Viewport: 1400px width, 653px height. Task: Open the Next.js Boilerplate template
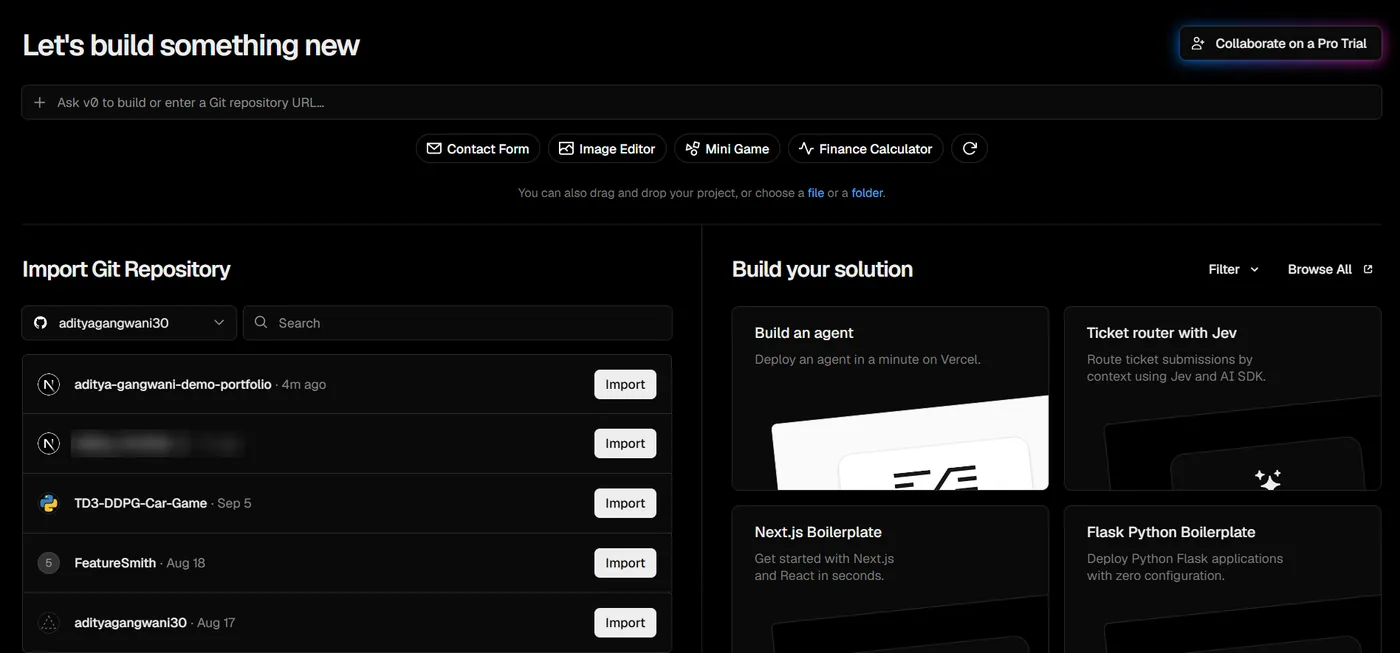point(890,579)
